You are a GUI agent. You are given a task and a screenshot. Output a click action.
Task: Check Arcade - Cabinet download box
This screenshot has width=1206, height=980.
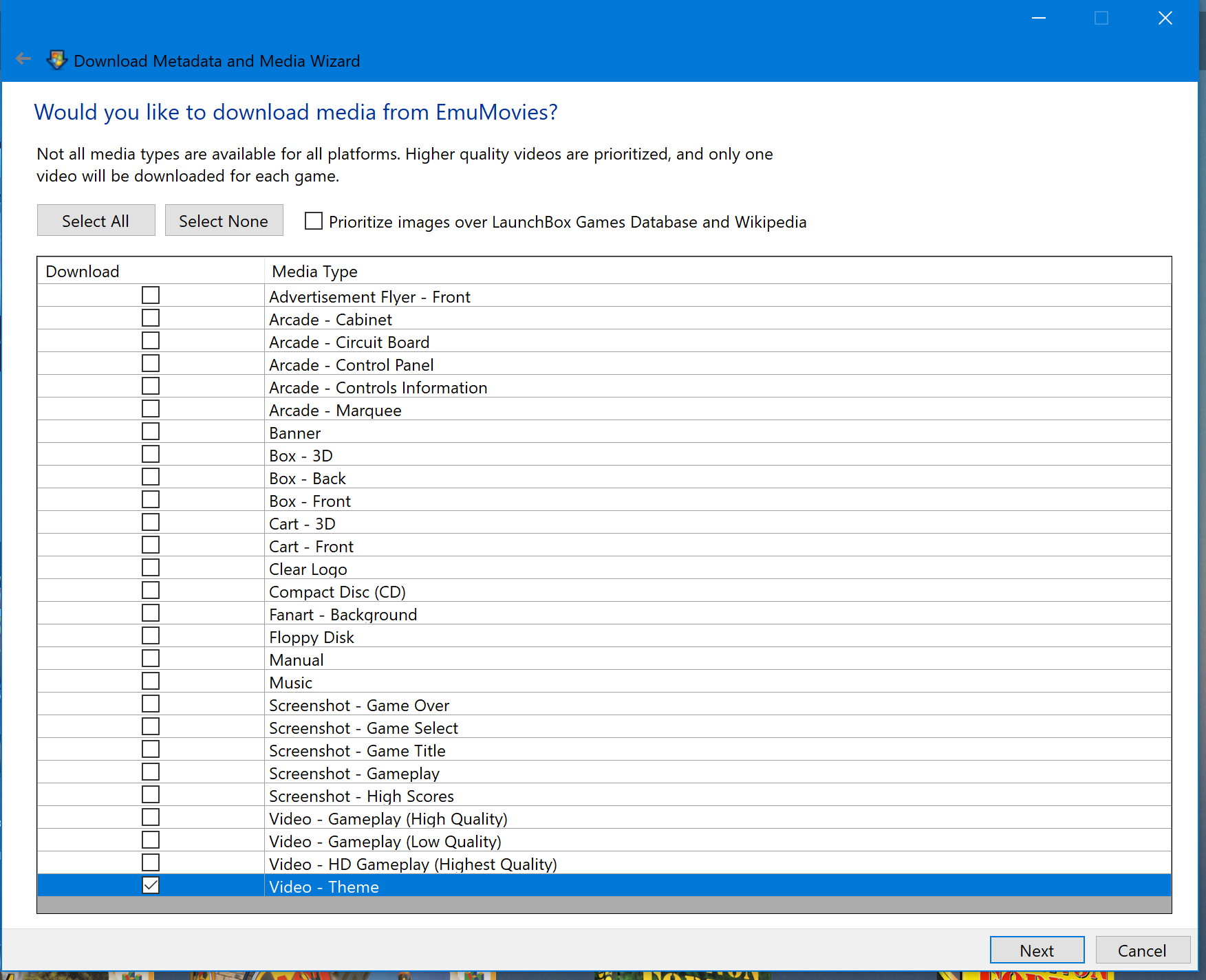click(x=151, y=318)
